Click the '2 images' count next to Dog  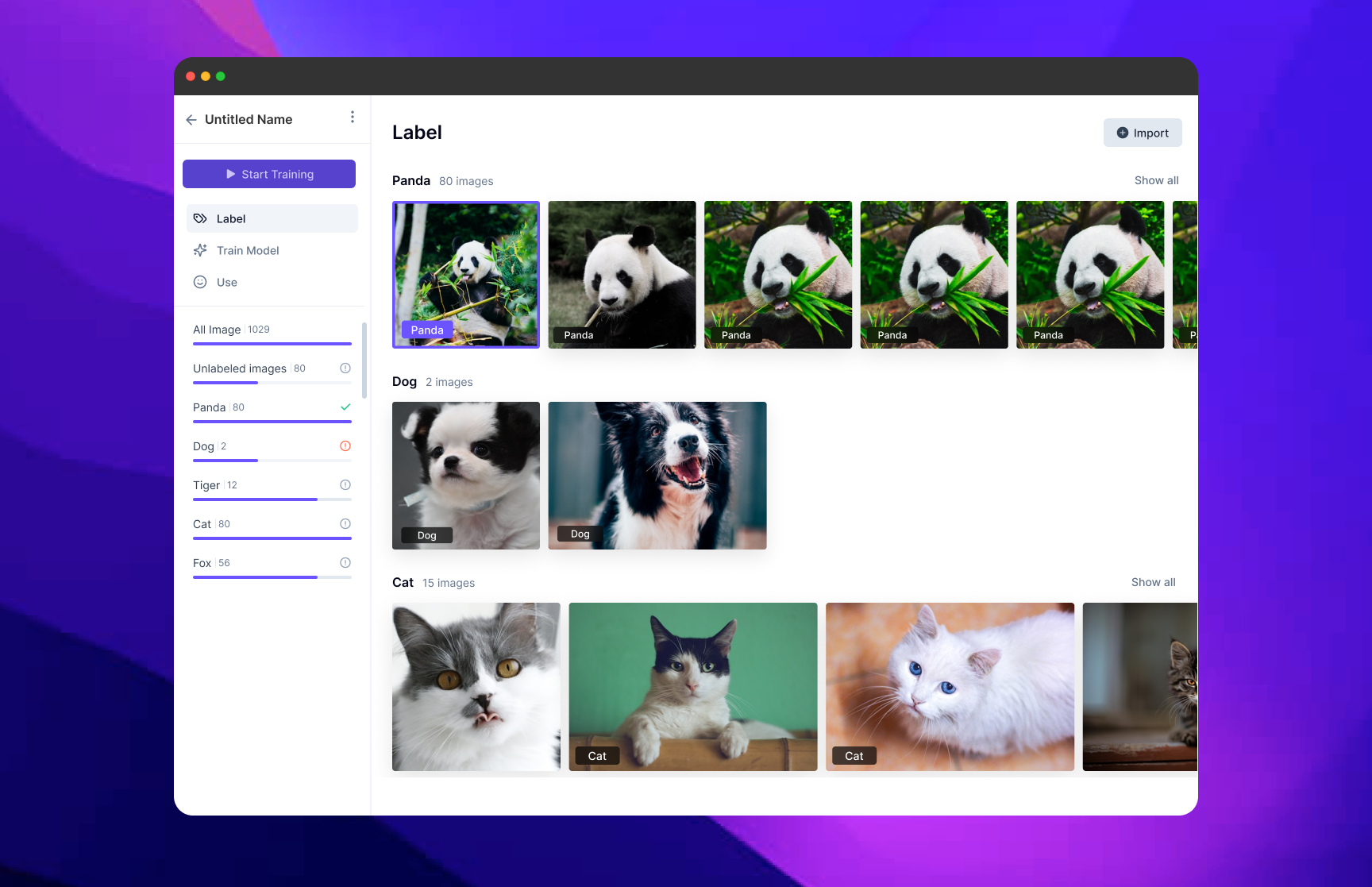(x=449, y=382)
